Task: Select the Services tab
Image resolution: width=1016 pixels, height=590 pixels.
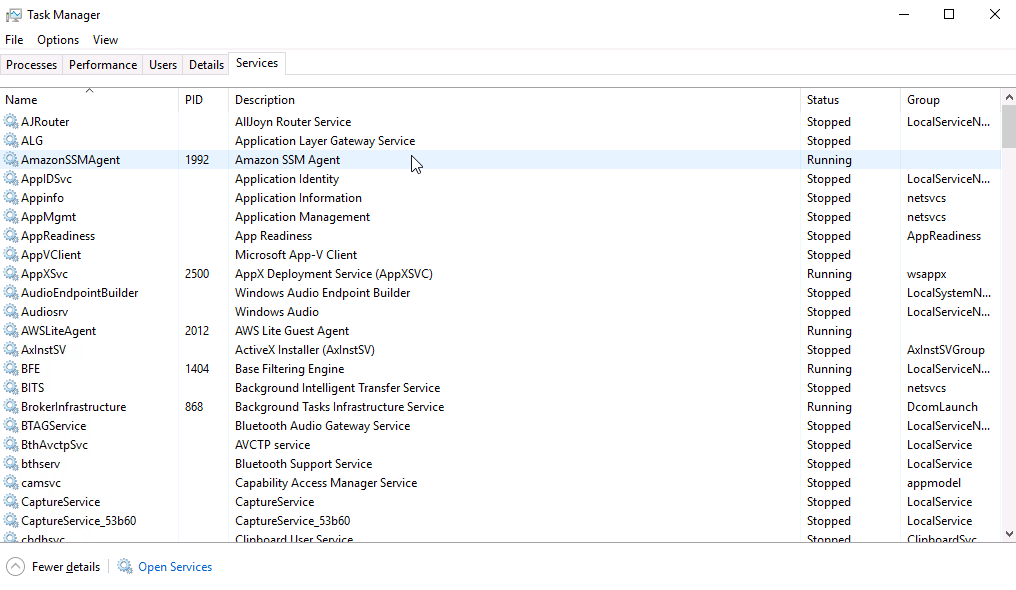Action: coord(257,63)
